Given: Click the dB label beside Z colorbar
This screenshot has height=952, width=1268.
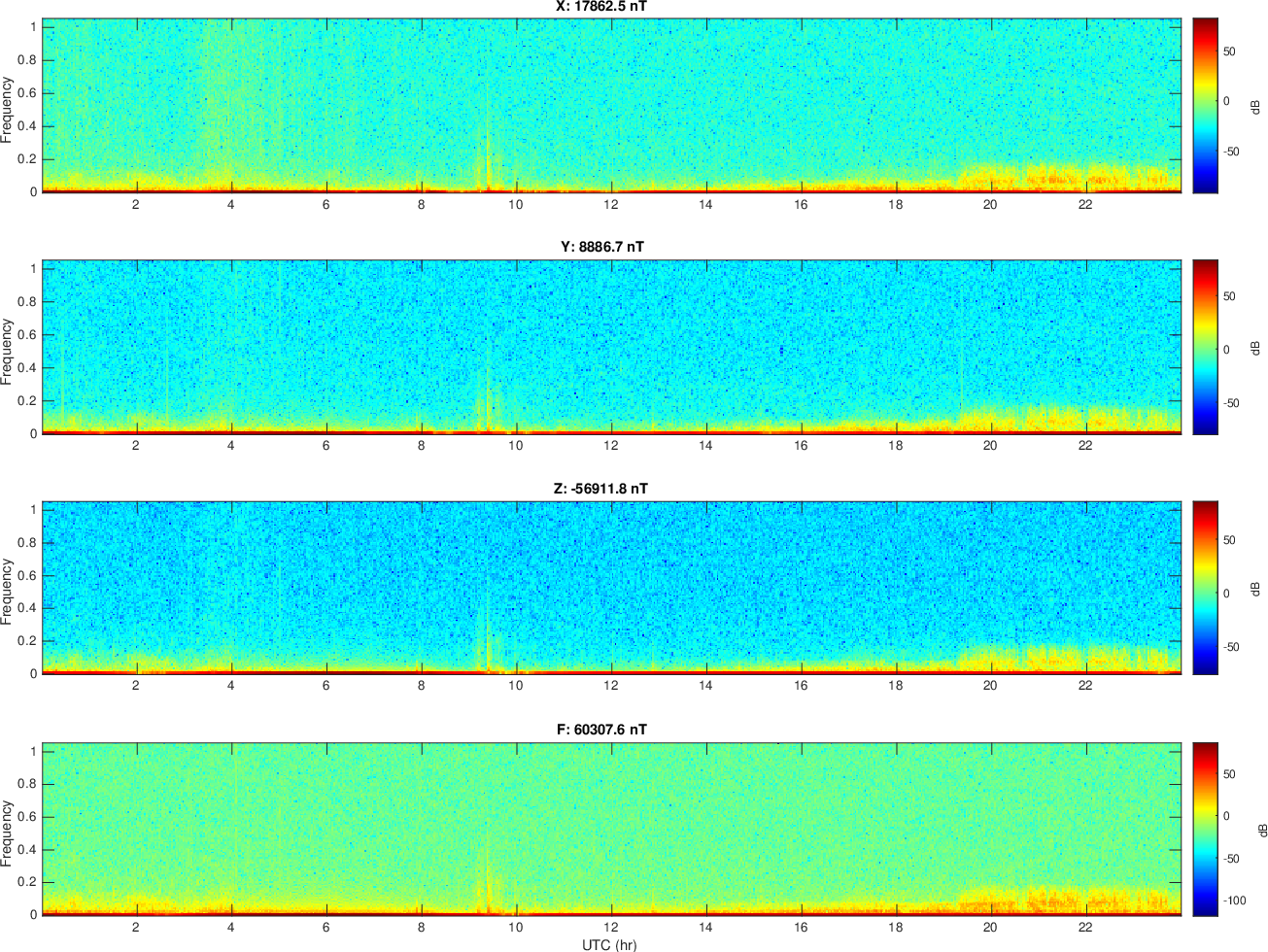Looking at the screenshot, I should tap(1256, 589).
